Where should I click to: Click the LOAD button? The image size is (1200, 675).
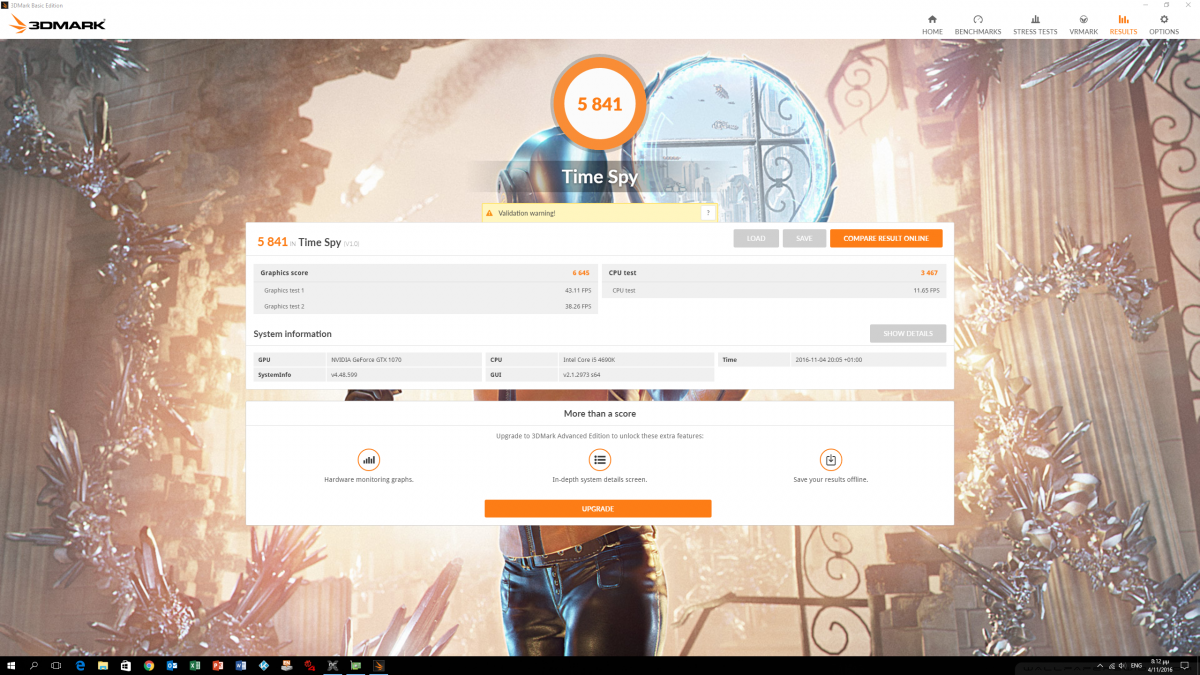click(756, 238)
